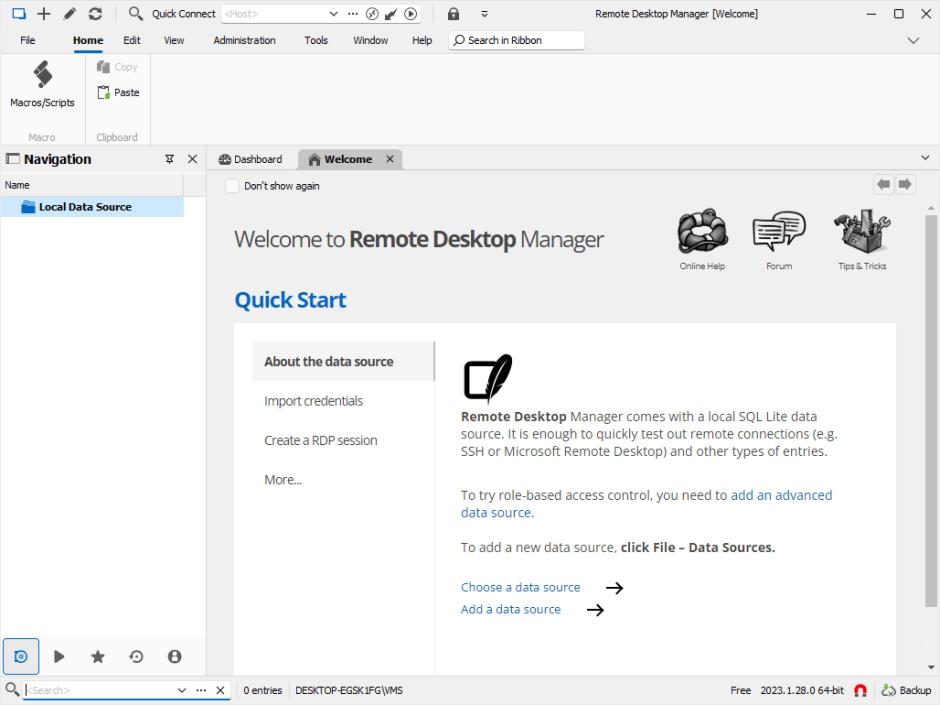Refresh using the circular arrows icon
Screen dimensions: 940x705
pyautogui.click(x=95, y=13)
